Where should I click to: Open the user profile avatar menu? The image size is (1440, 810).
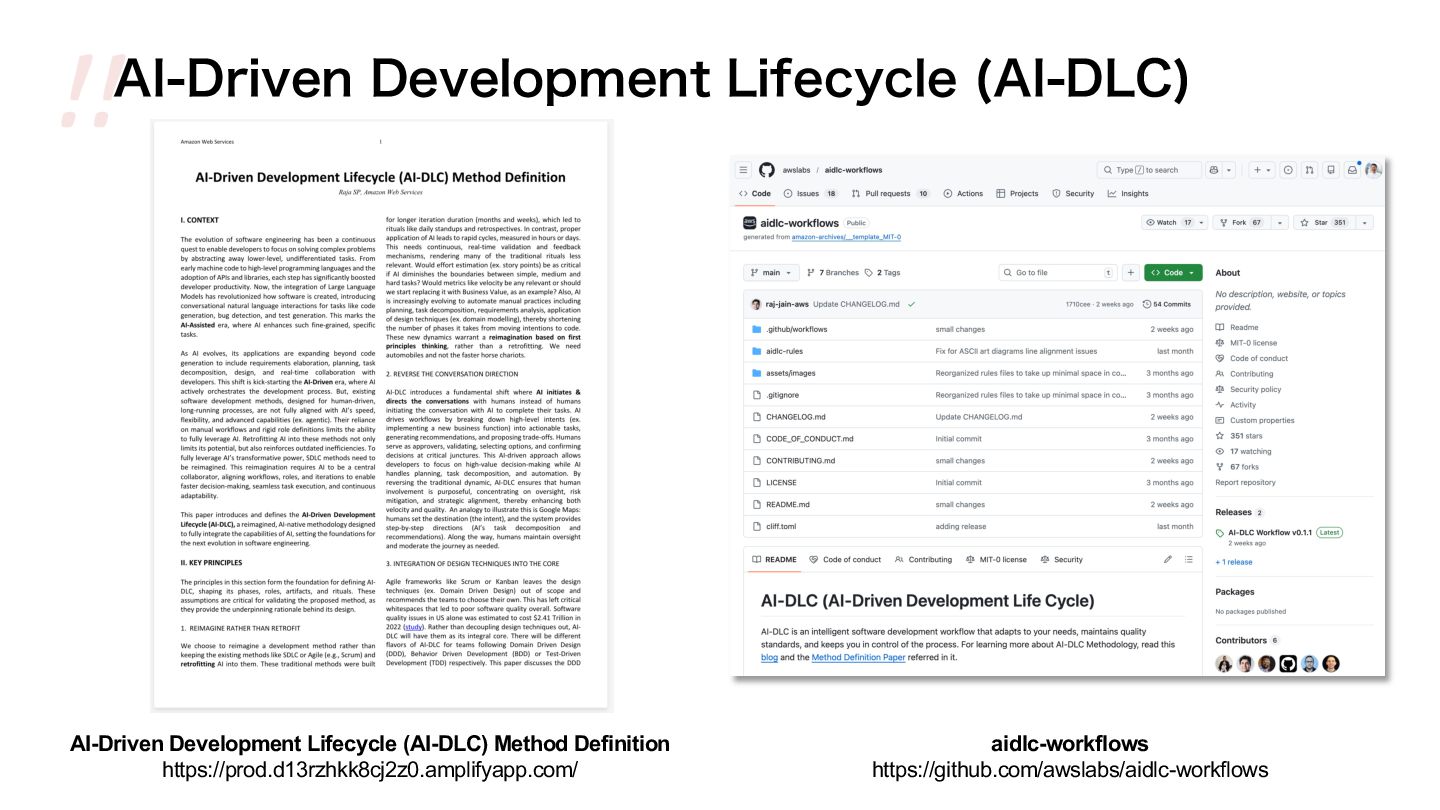click(x=1374, y=170)
